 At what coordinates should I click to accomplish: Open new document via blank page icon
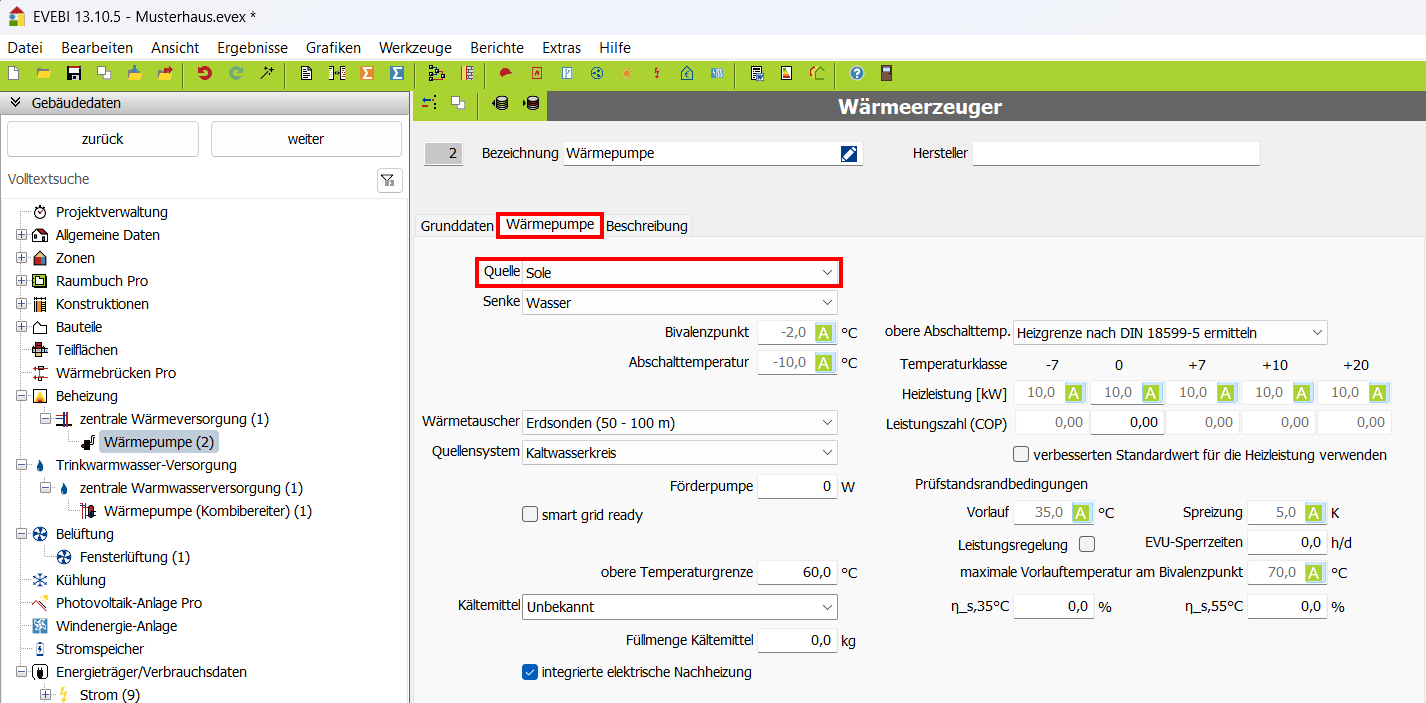13,73
